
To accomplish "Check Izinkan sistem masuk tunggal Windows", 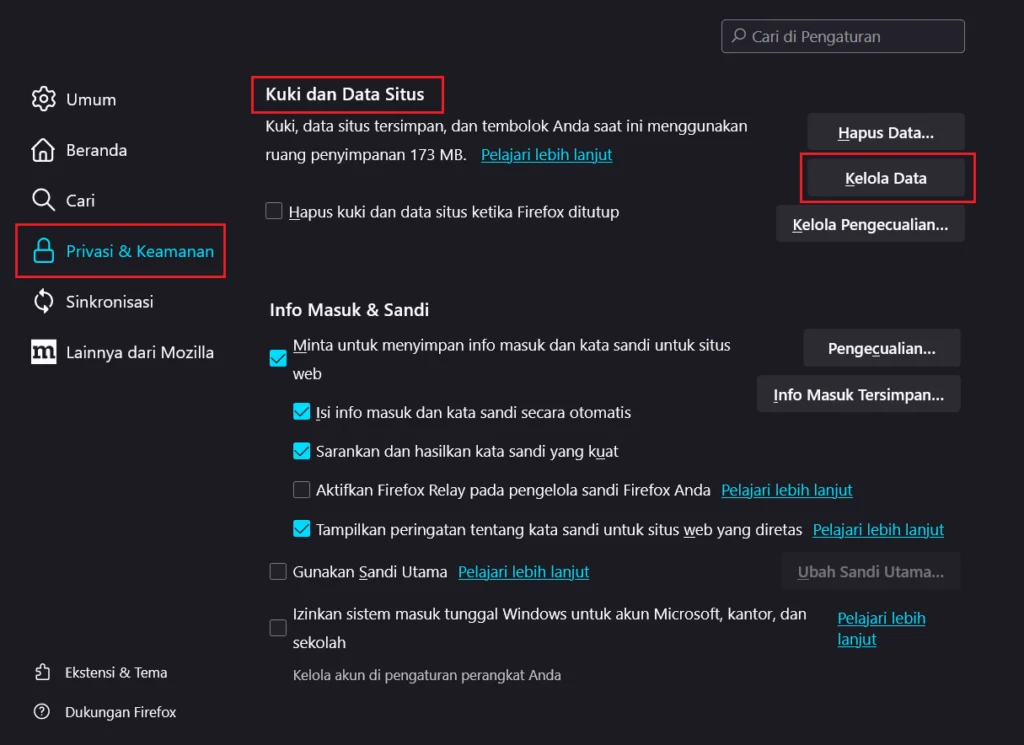I will click(278, 627).
